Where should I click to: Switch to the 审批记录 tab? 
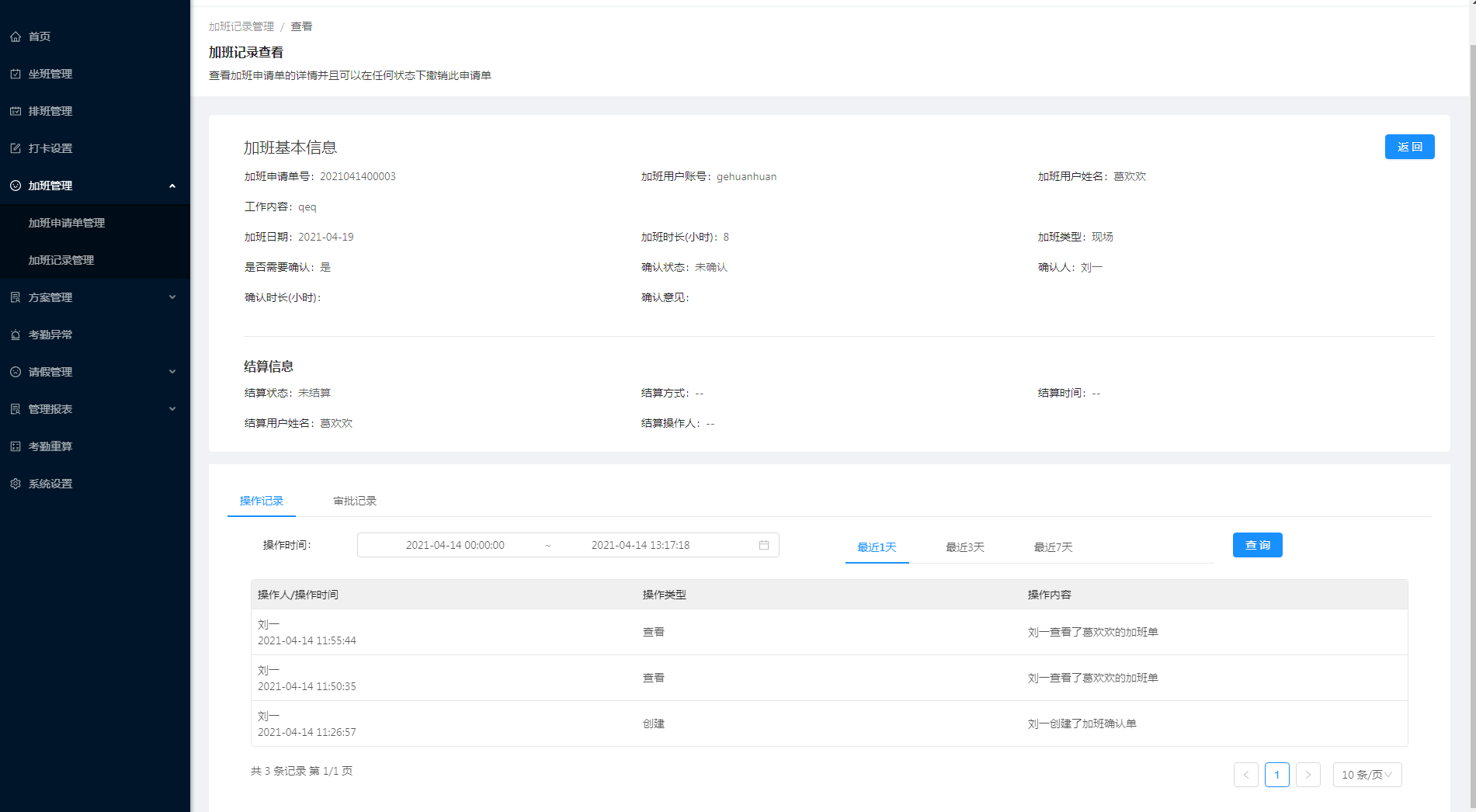355,501
